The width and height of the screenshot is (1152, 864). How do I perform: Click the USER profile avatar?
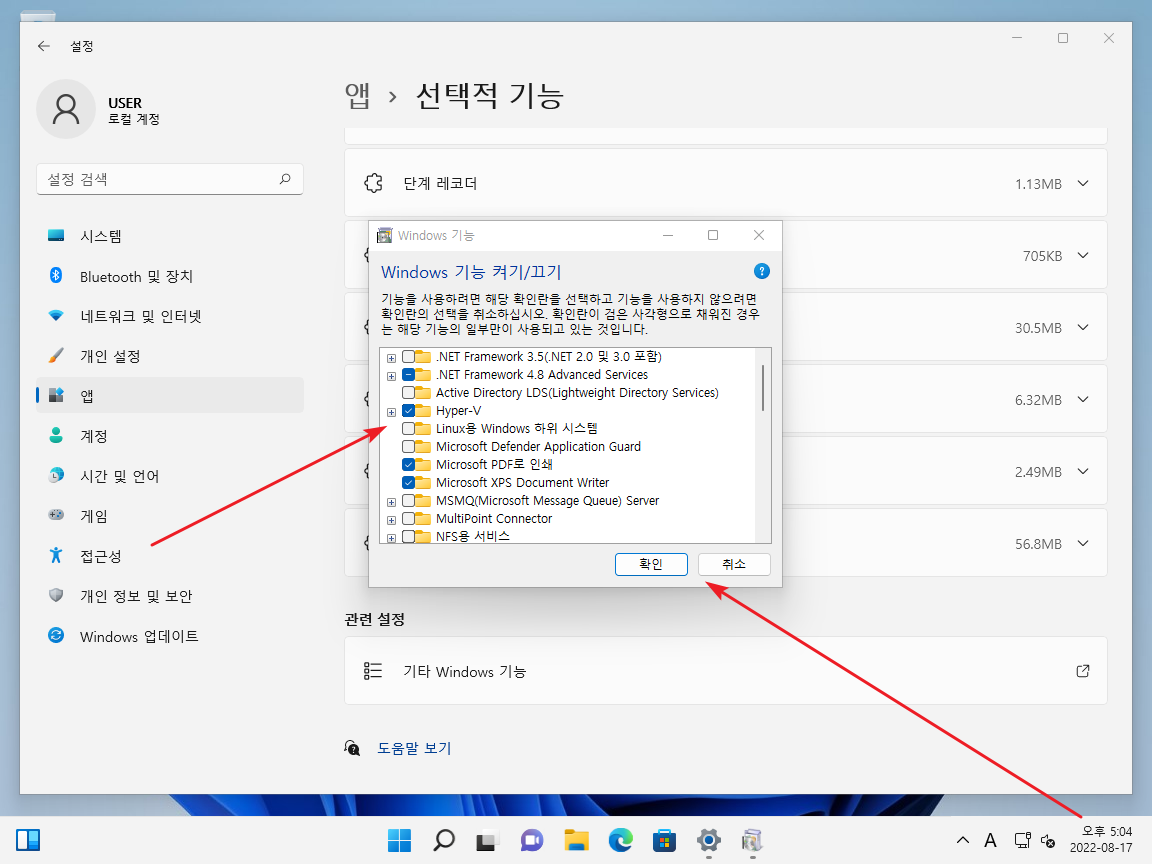[66, 109]
